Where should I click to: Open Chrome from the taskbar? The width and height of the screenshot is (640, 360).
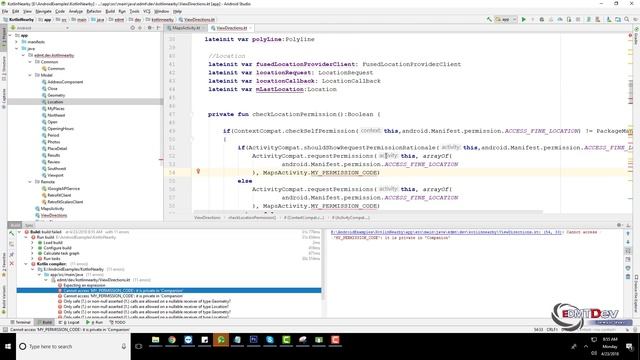click(x=172, y=340)
